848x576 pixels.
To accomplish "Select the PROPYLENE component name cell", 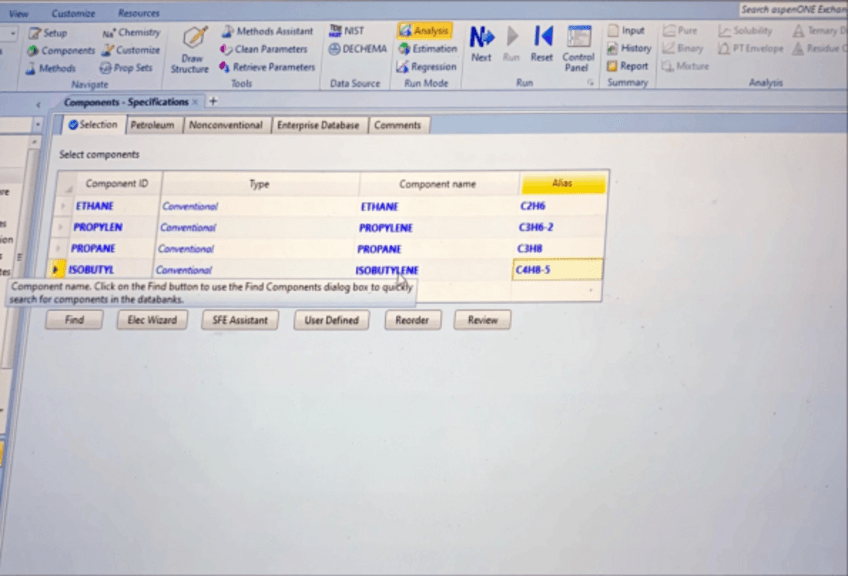I will tap(437, 228).
